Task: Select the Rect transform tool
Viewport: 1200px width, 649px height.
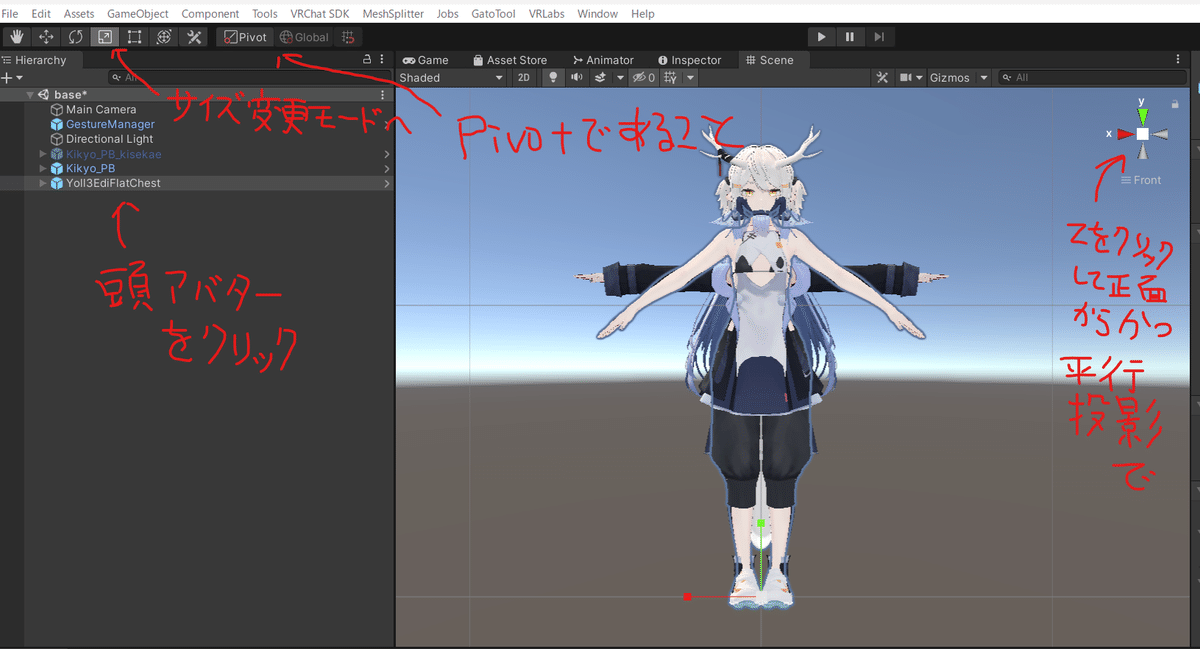Action: (135, 37)
